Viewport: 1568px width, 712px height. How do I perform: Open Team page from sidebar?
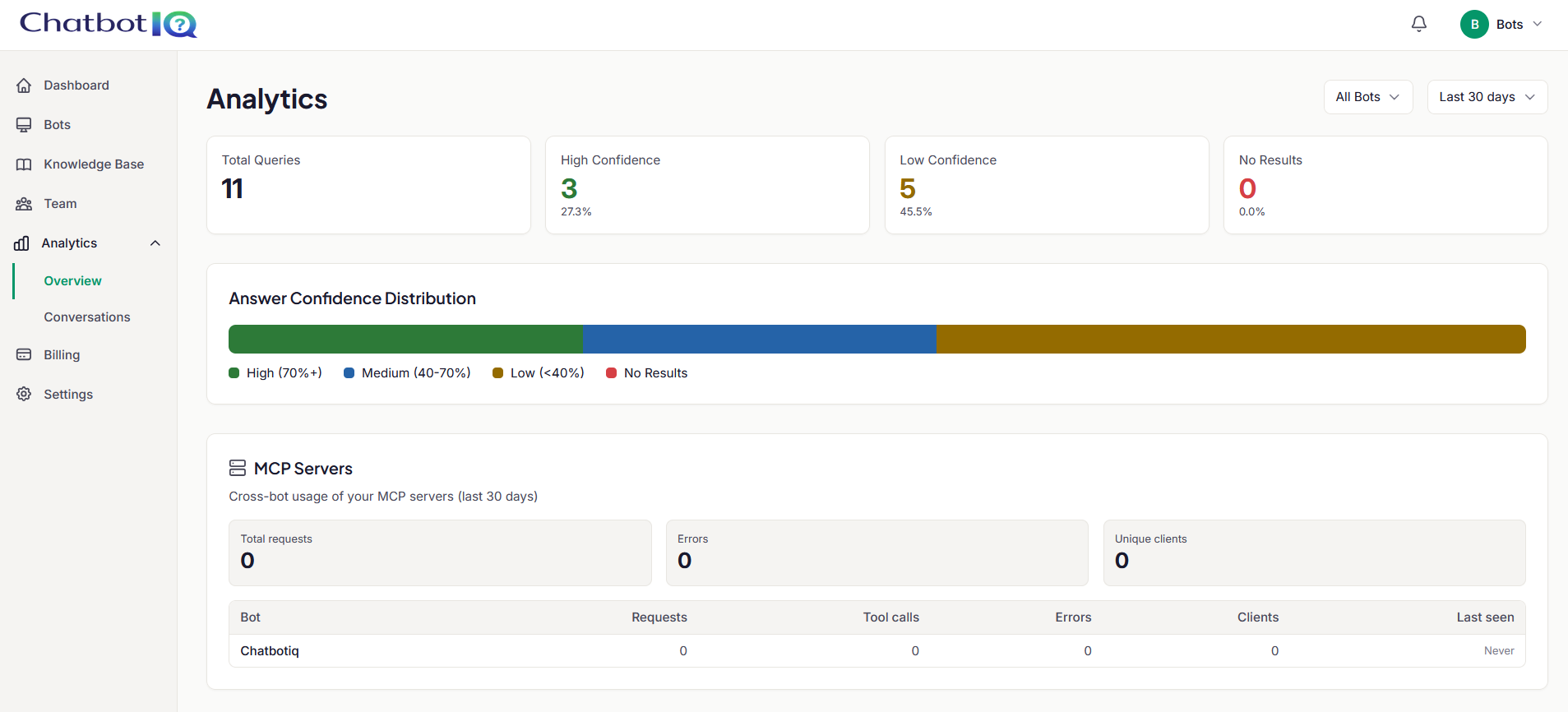[x=60, y=204]
